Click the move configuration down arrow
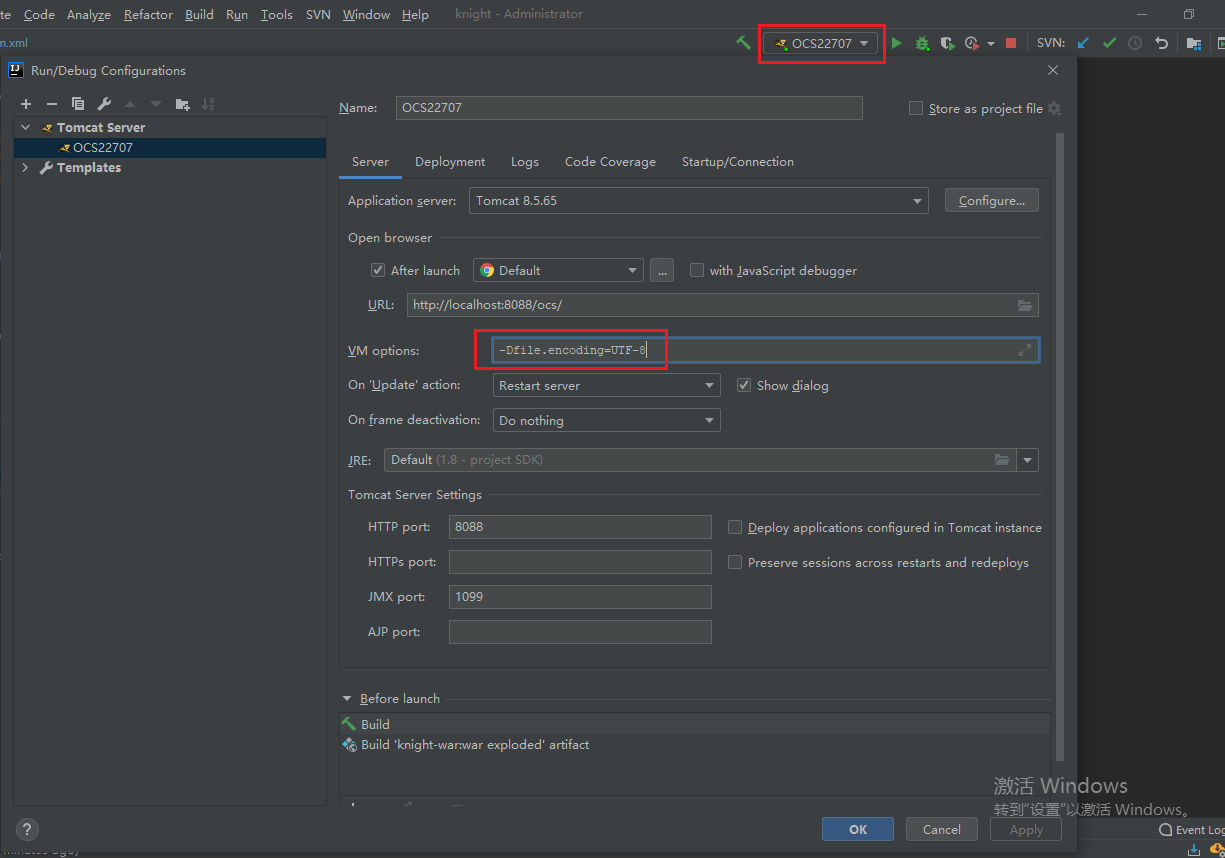The height and width of the screenshot is (858, 1225). pyautogui.click(x=156, y=104)
